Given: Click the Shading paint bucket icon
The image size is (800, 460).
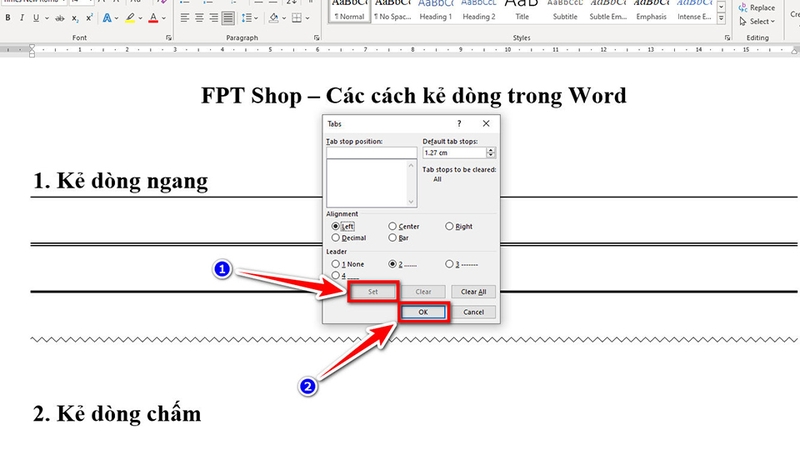Looking at the screenshot, I should (x=273, y=18).
